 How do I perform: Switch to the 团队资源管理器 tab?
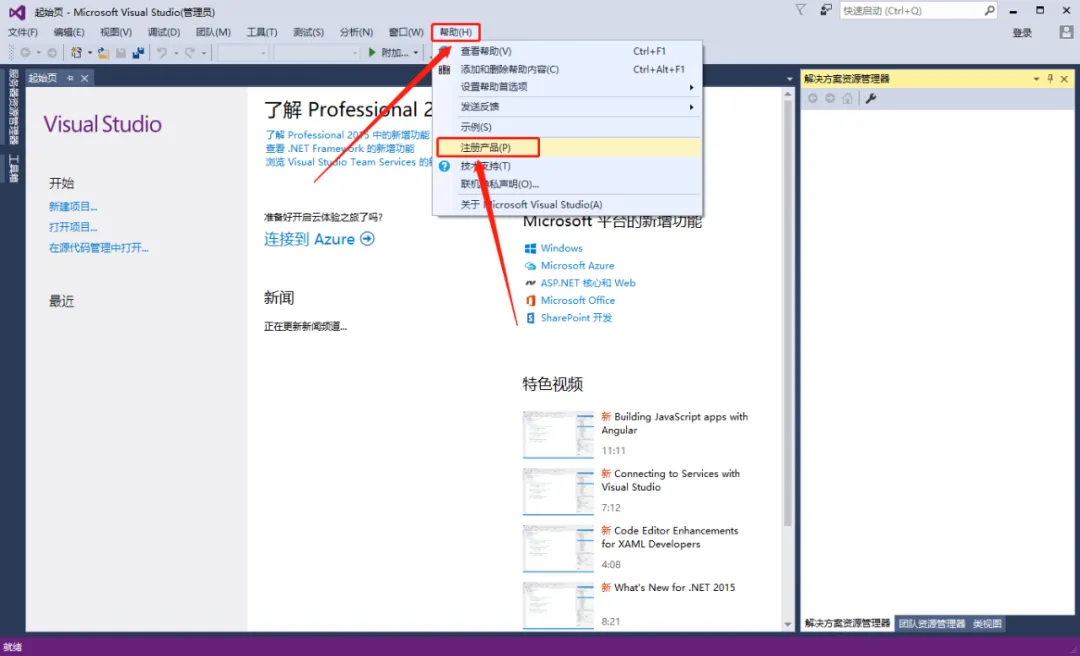tap(932, 624)
